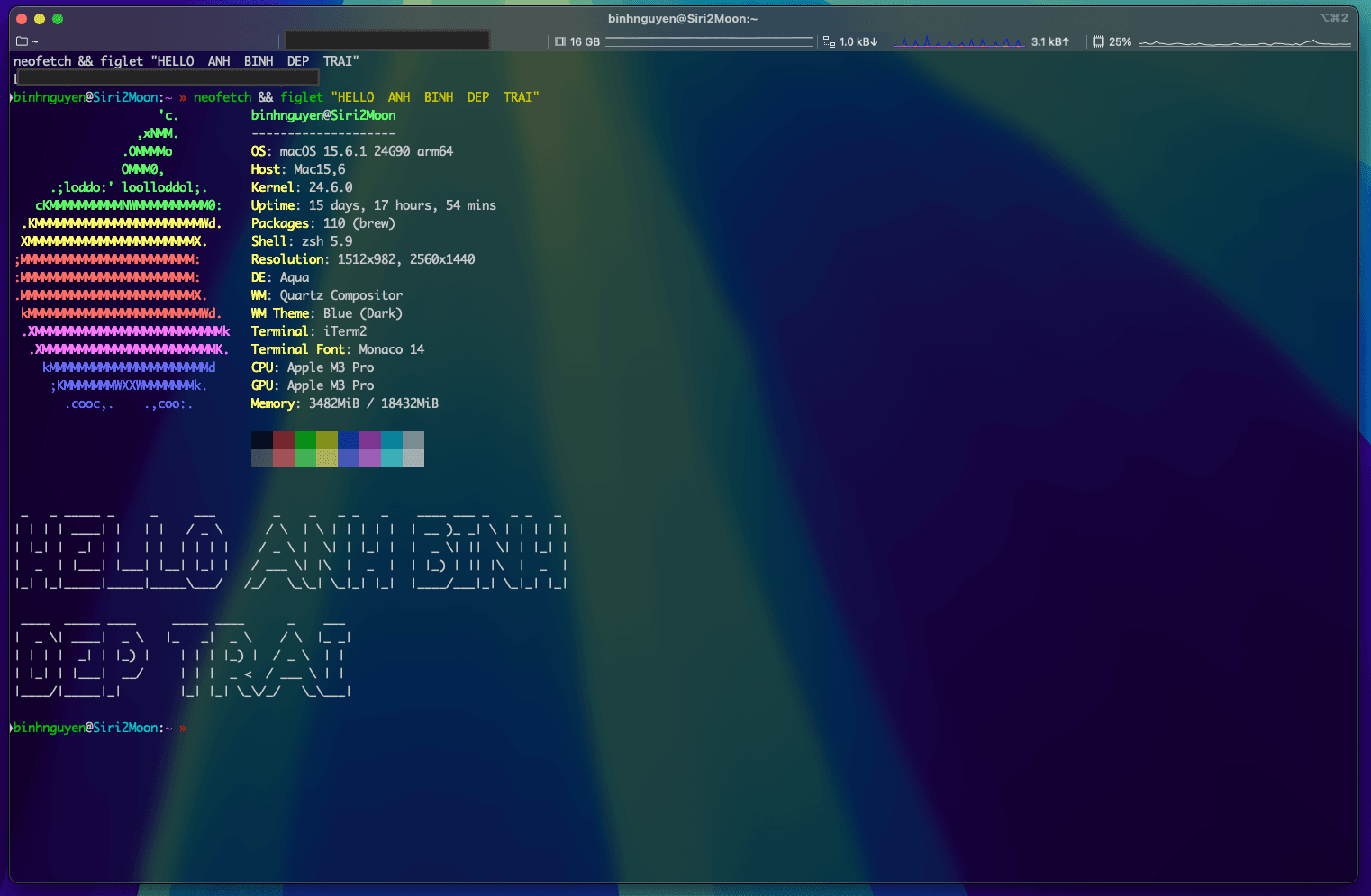
Task: Click the folder icon in the status bar
Action: coord(23,41)
